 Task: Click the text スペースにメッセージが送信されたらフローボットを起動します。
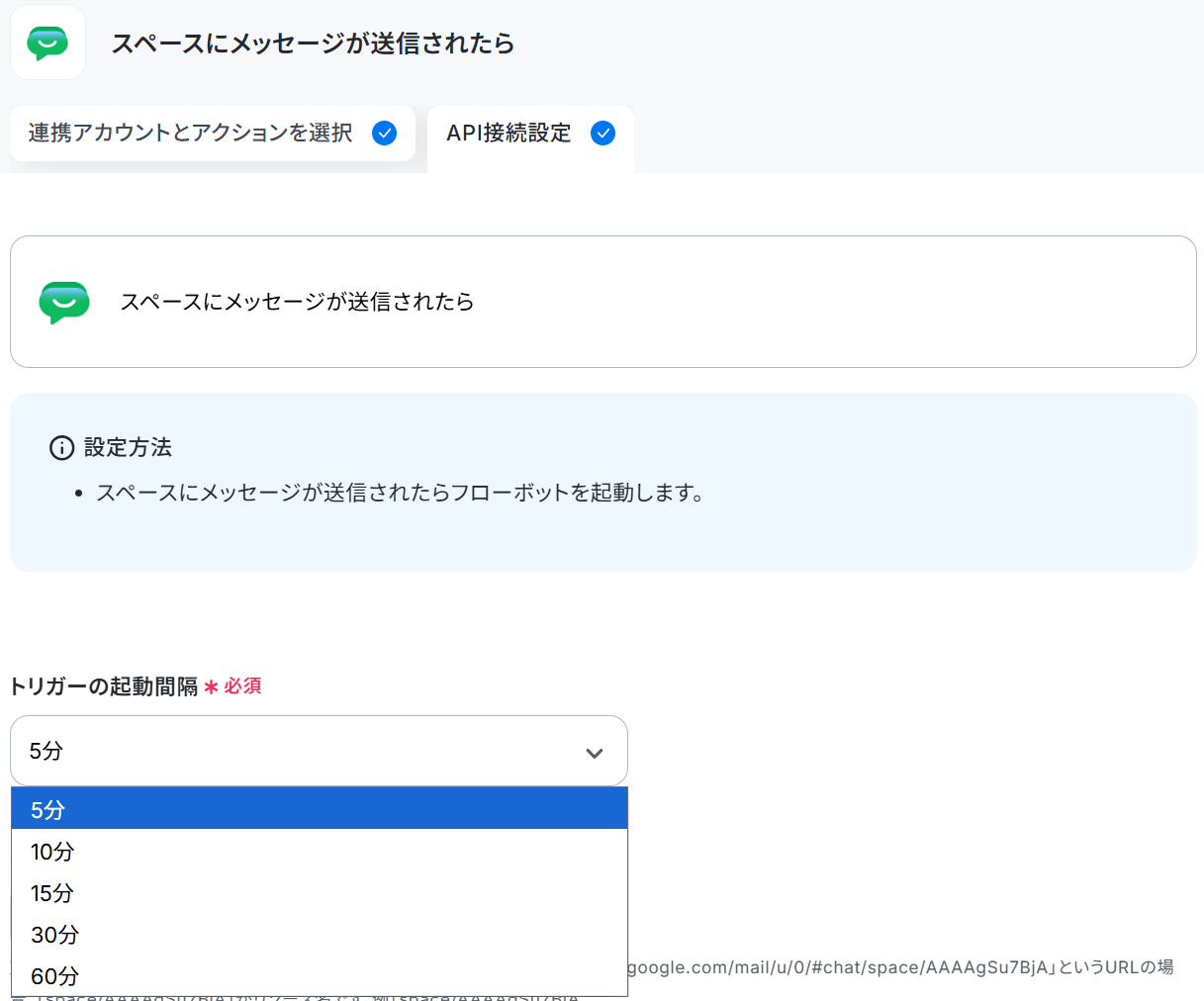coord(401,493)
